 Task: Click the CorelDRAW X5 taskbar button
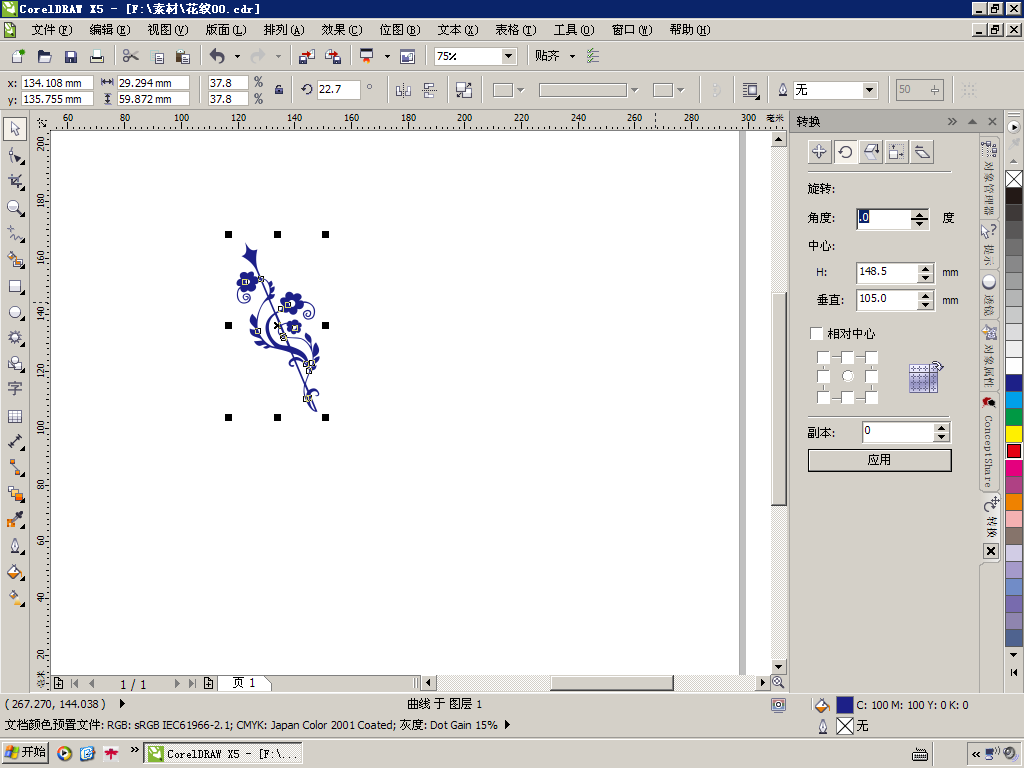click(223, 754)
